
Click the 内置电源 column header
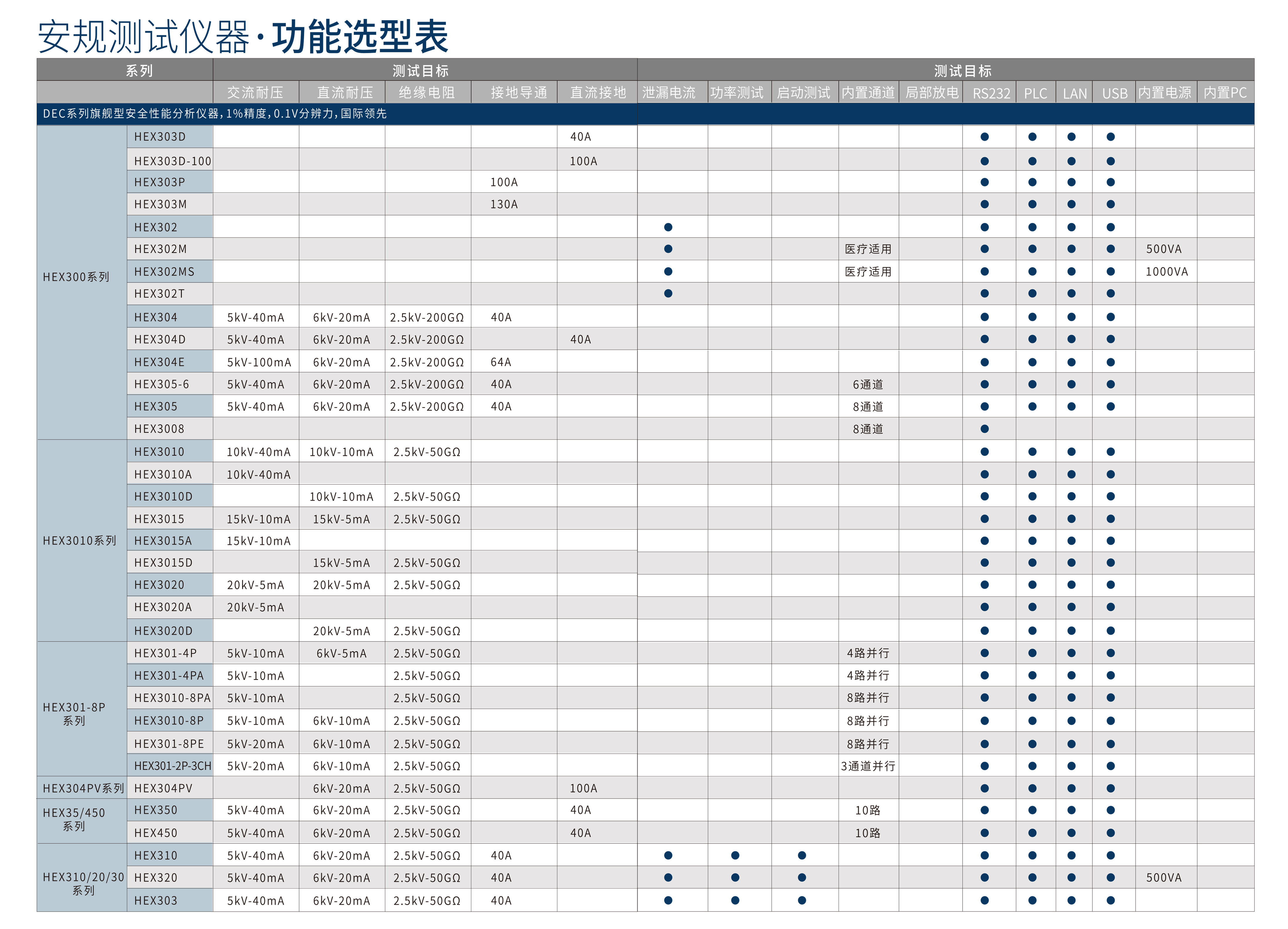tap(1166, 92)
